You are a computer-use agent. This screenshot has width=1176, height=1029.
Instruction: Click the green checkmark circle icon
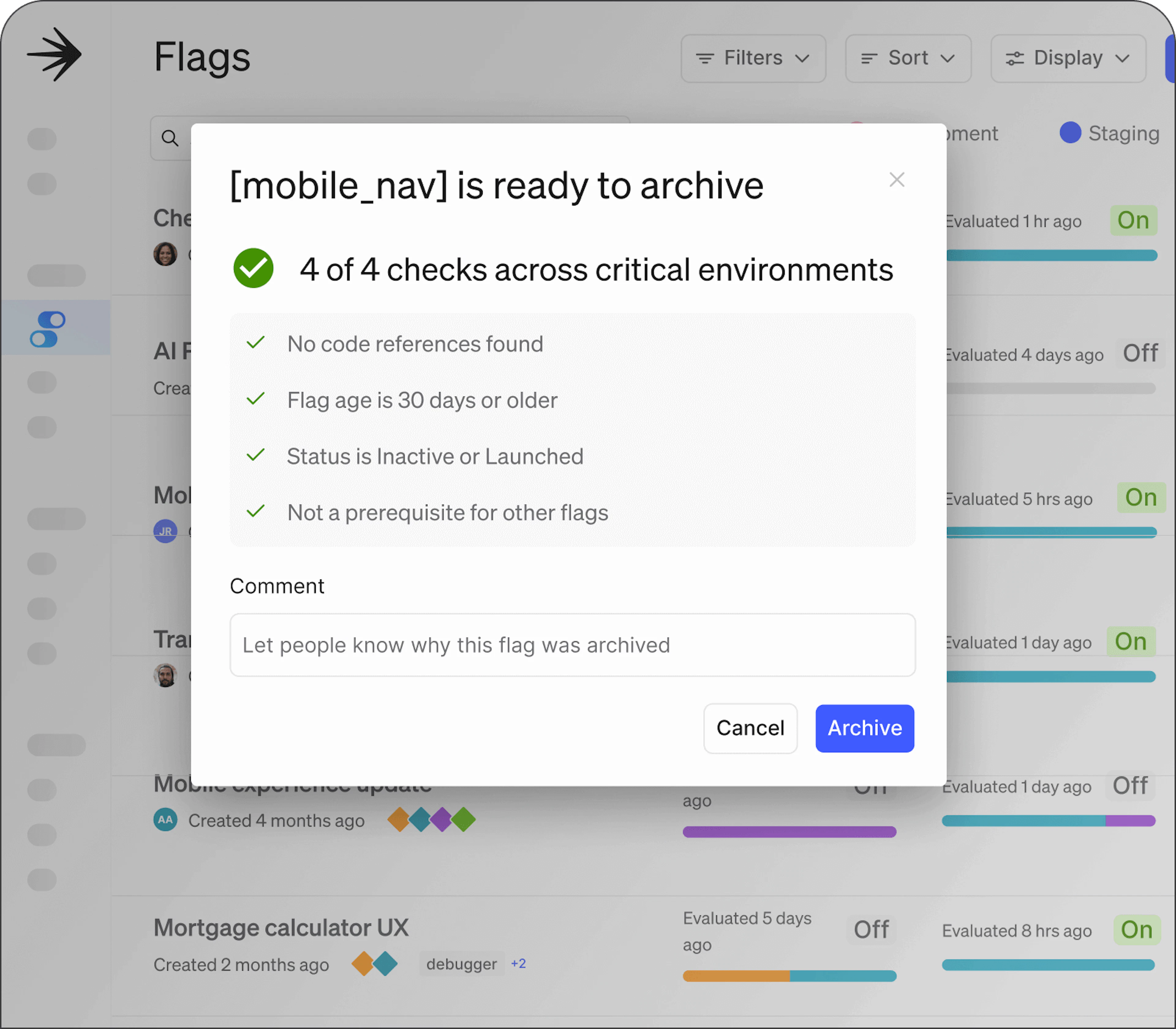coord(253,268)
